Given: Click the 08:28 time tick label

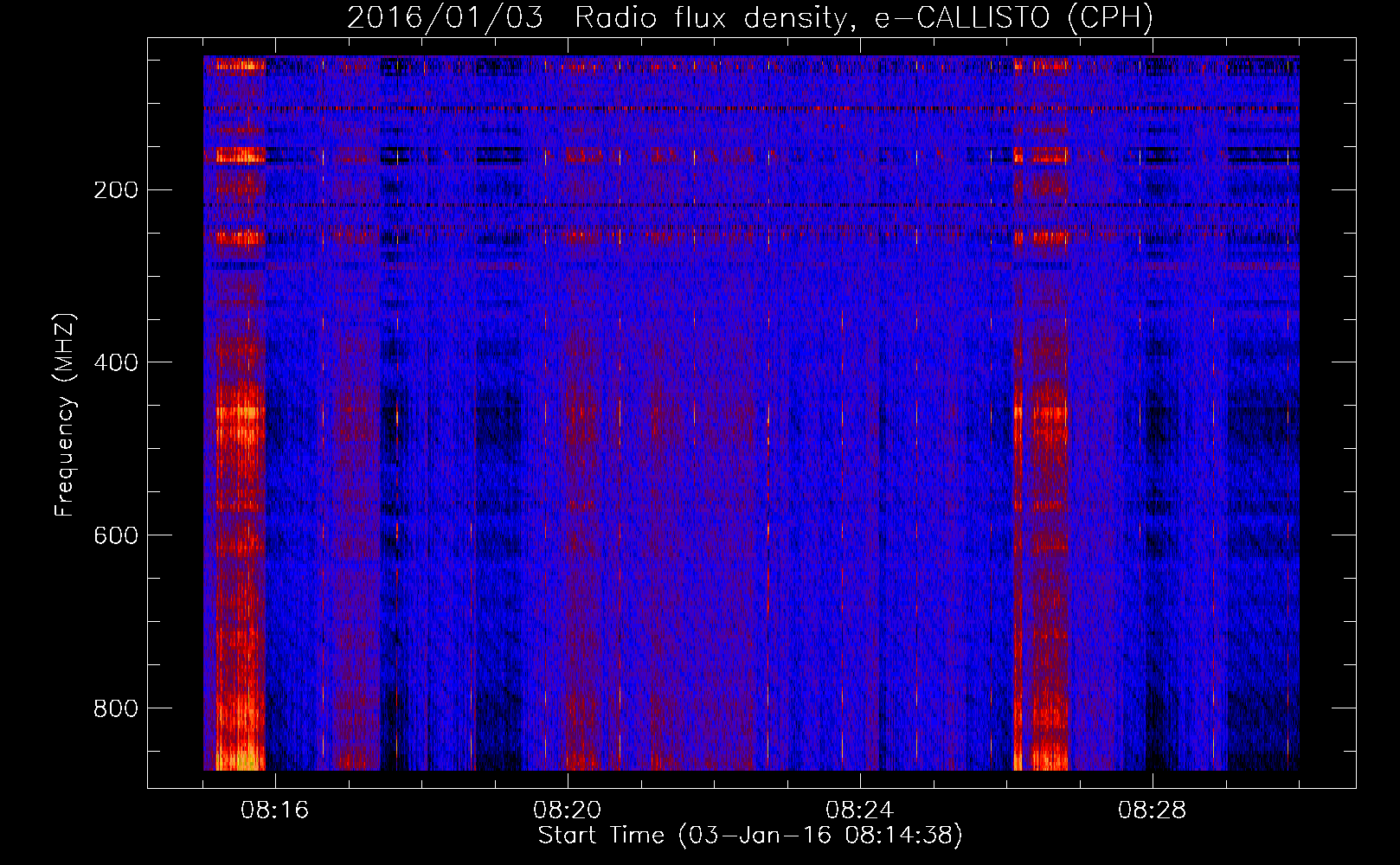Looking at the screenshot, I should pos(1153,811).
